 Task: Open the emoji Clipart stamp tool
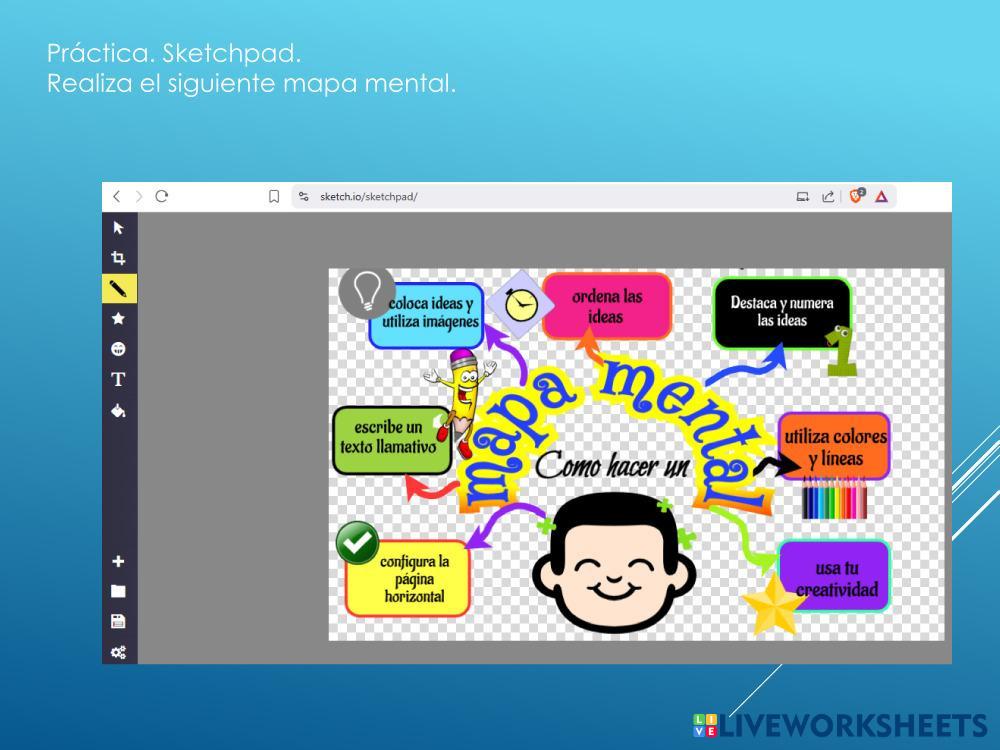pos(119,348)
